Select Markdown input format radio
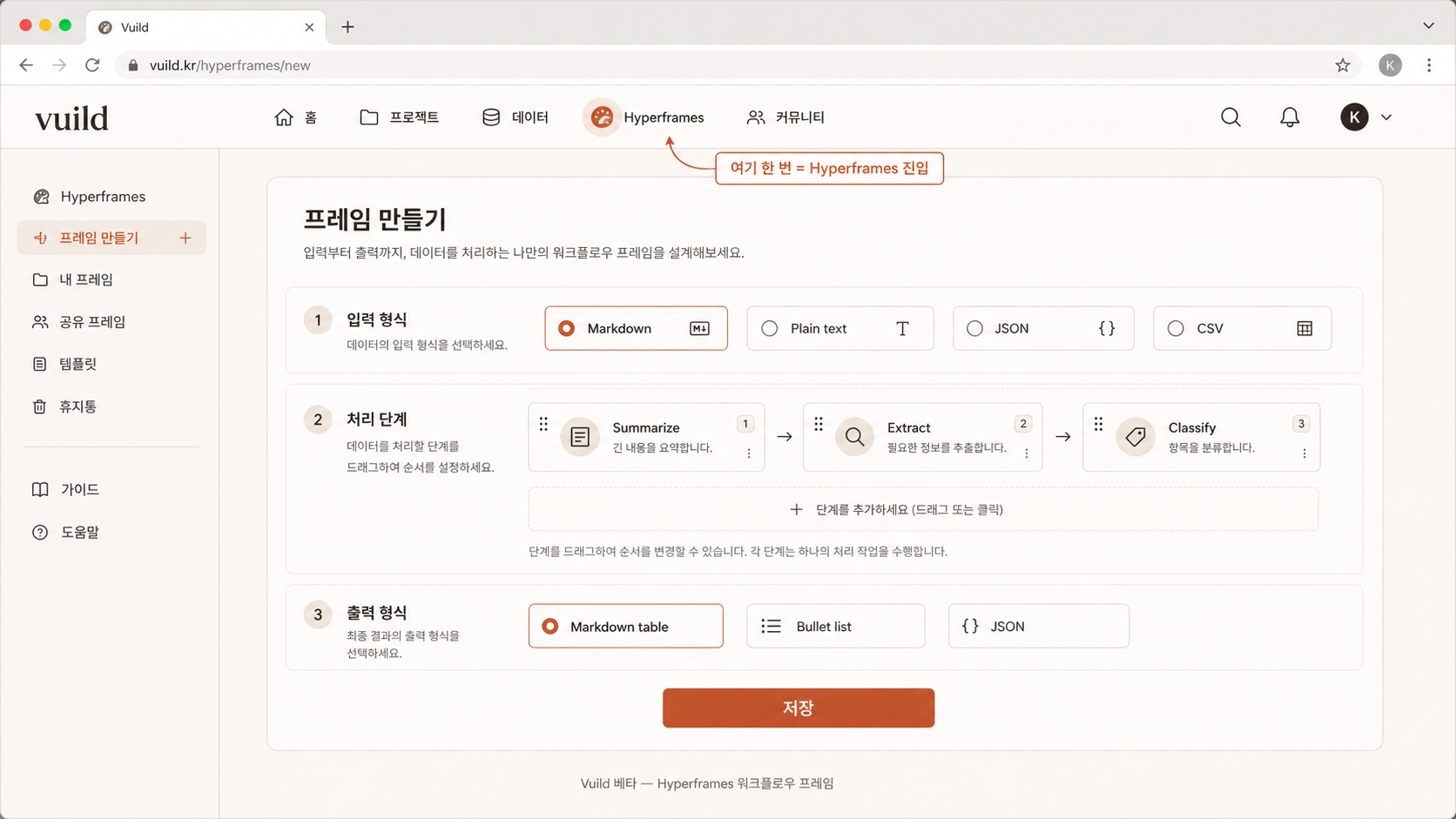The width and height of the screenshot is (1456, 819). 567,328
